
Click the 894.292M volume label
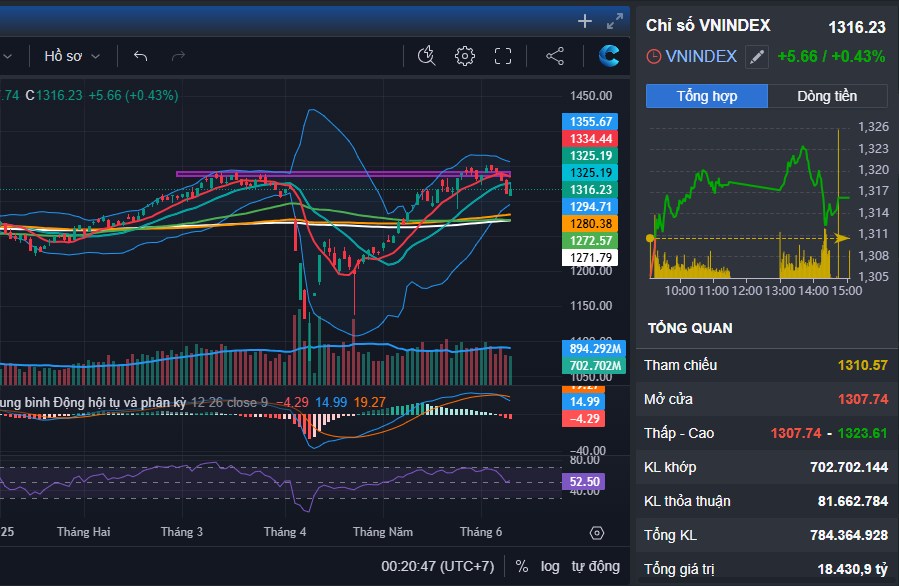click(x=595, y=349)
